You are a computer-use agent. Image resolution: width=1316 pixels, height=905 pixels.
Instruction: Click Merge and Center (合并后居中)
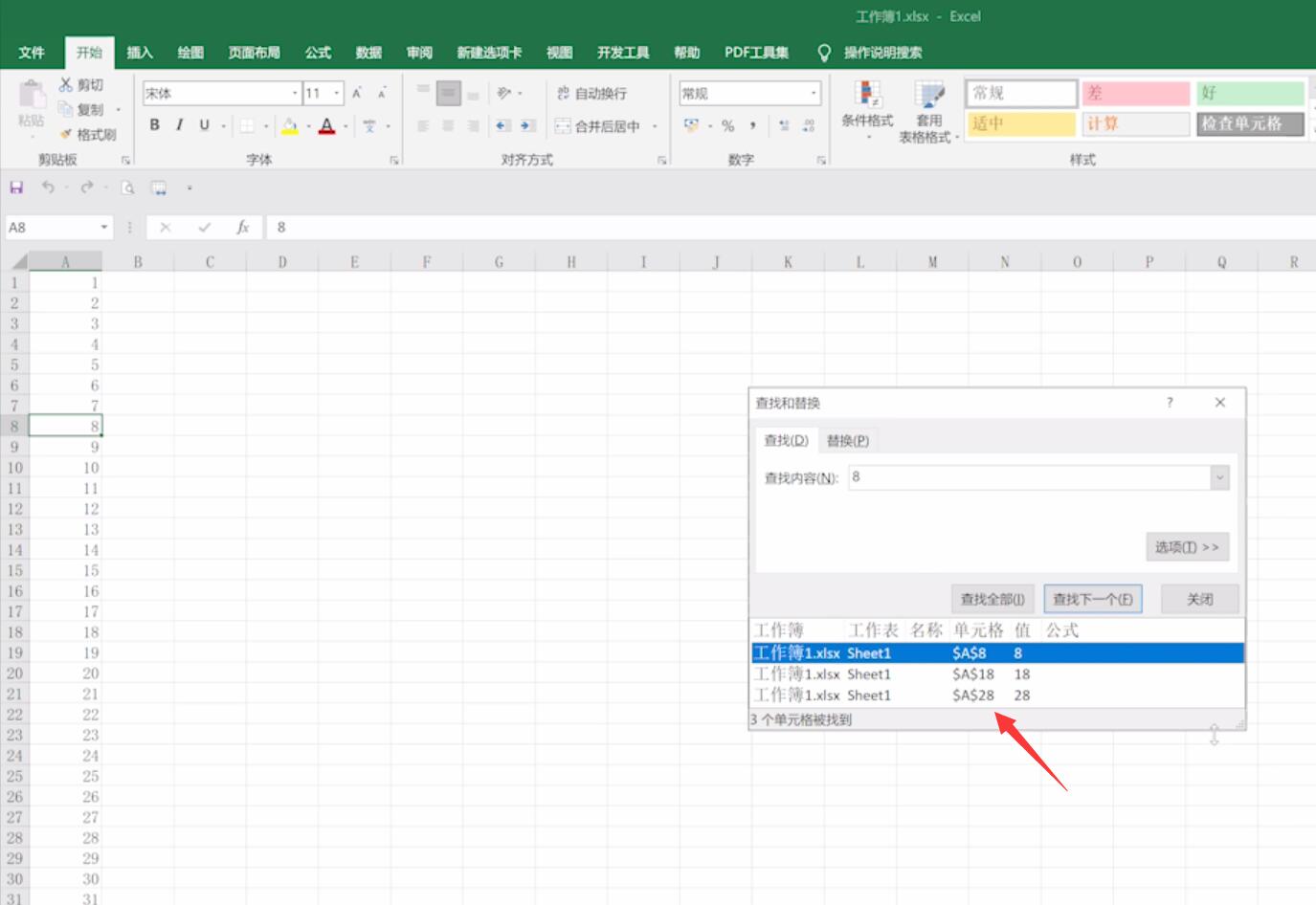tap(598, 125)
